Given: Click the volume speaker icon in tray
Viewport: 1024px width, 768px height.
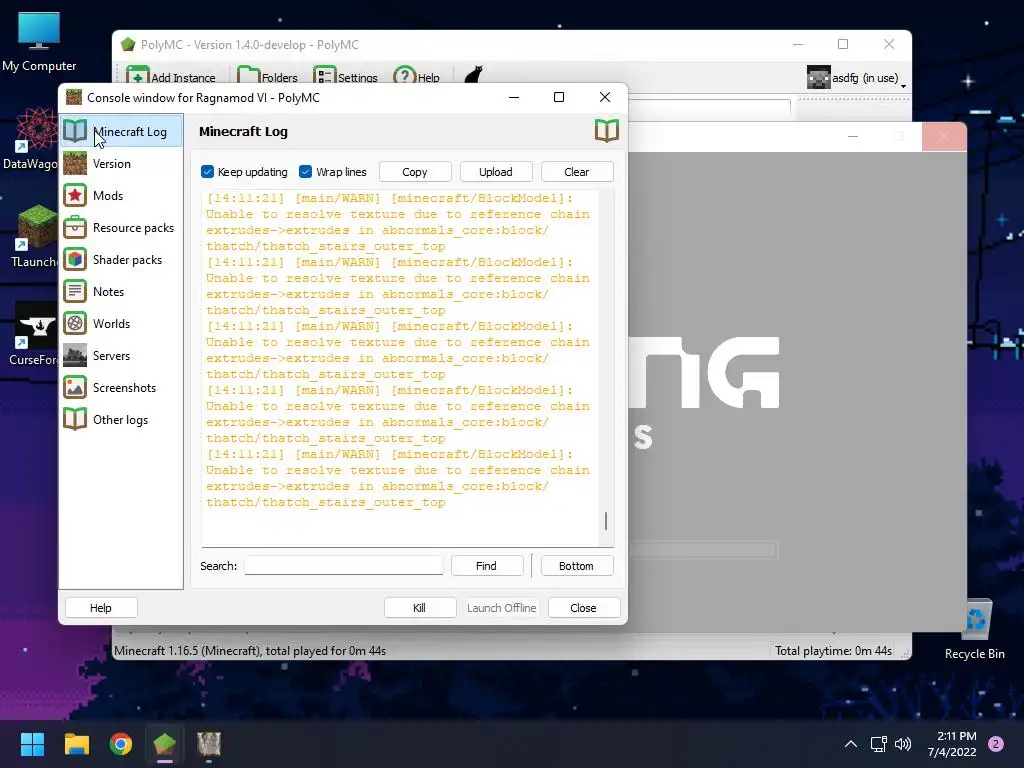Looking at the screenshot, I should (903, 744).
